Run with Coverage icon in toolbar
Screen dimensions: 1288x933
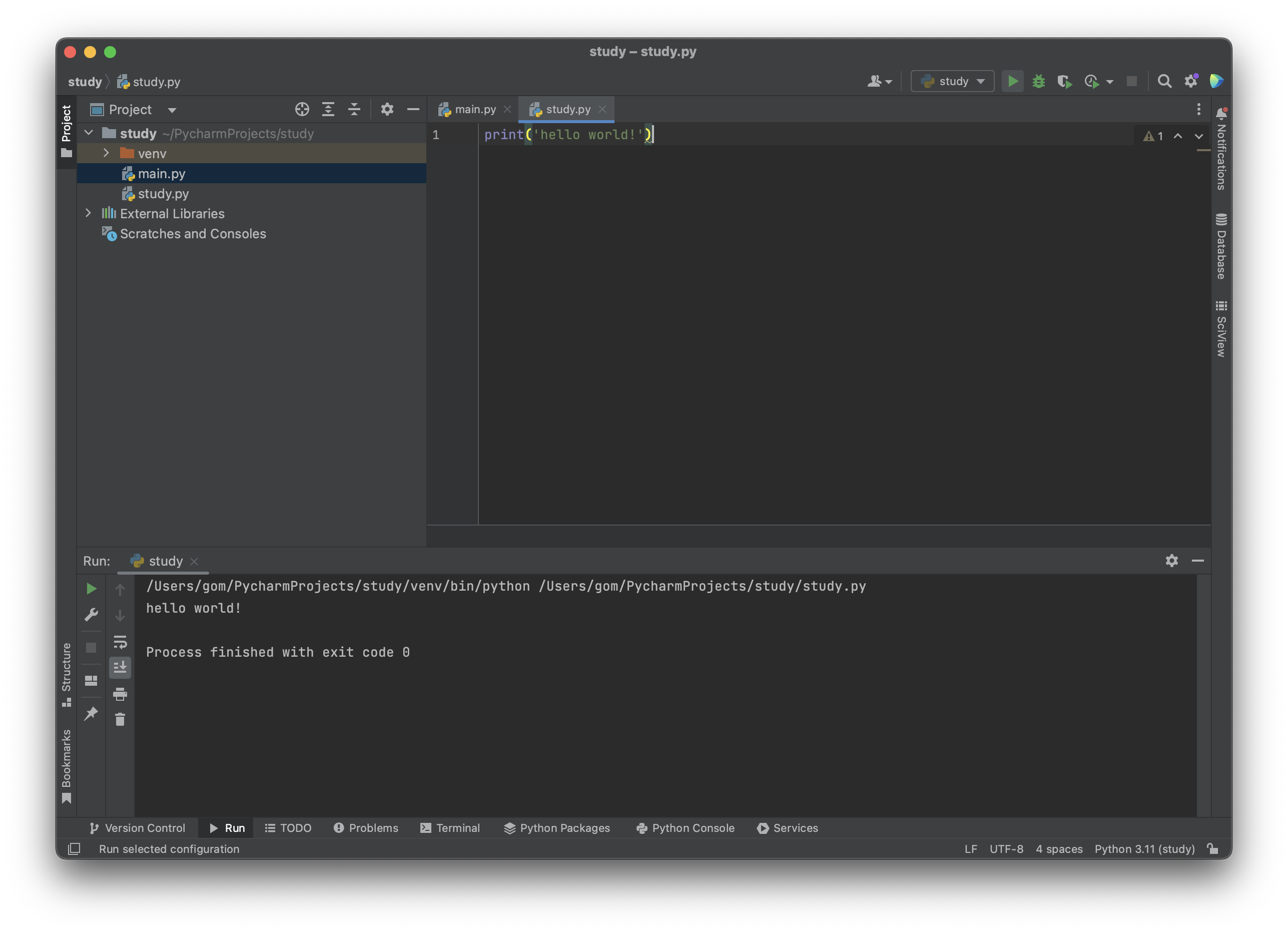tap(1064, 82)
